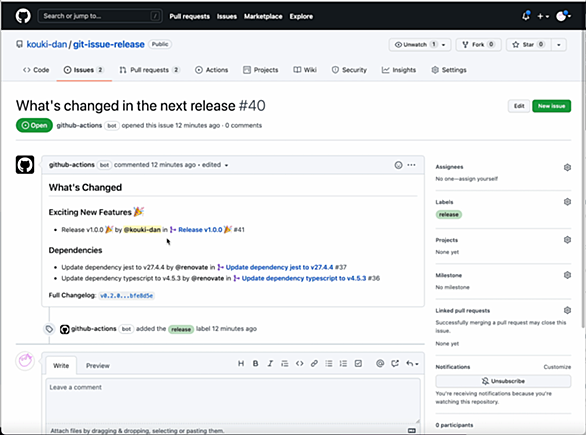This screenshot has width=586, height=435.
Task: Open the Projects gear icon in sidebar
Action: pos(567,240)
